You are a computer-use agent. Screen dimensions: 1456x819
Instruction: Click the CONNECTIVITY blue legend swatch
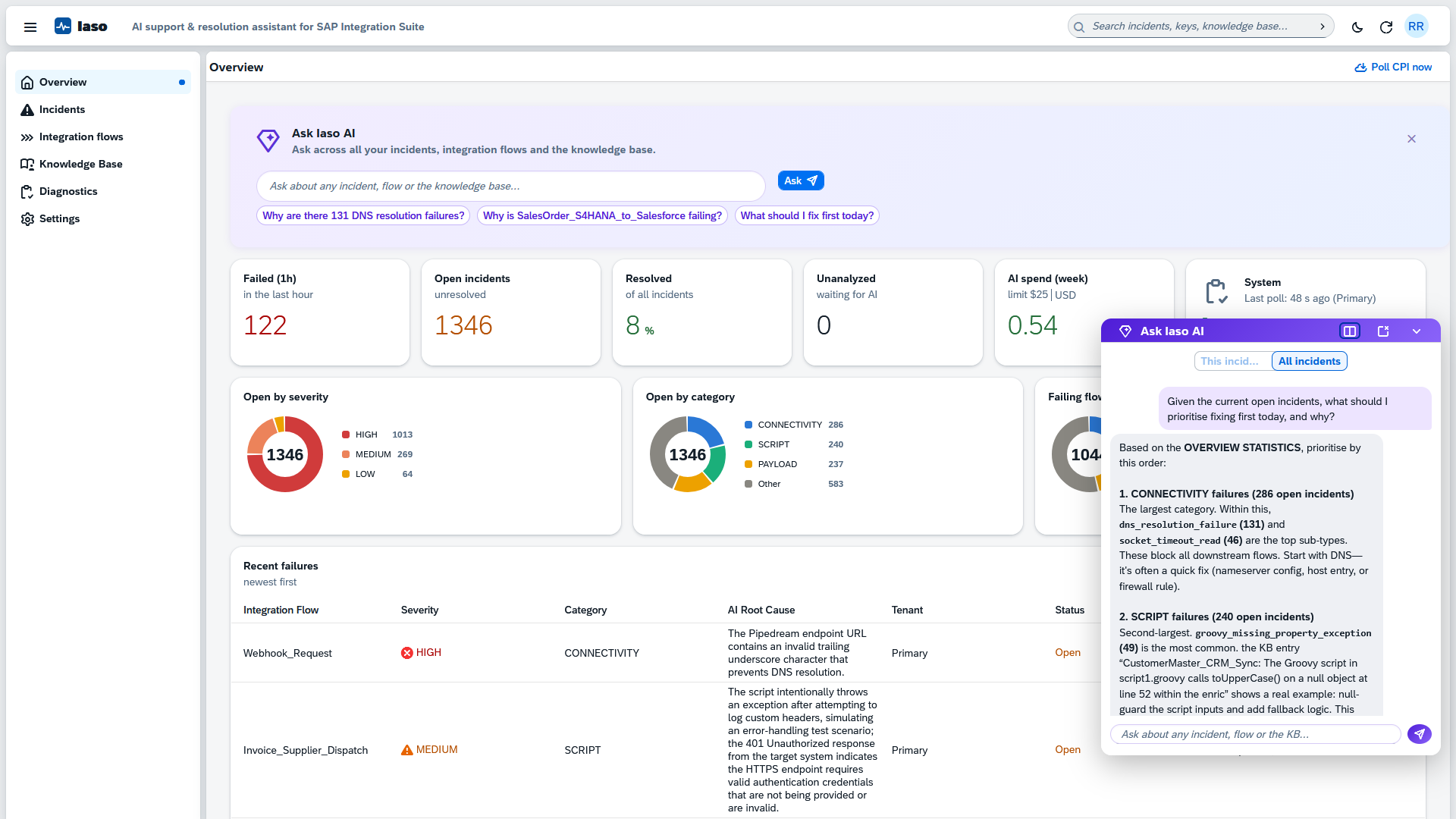click(748, 425)
